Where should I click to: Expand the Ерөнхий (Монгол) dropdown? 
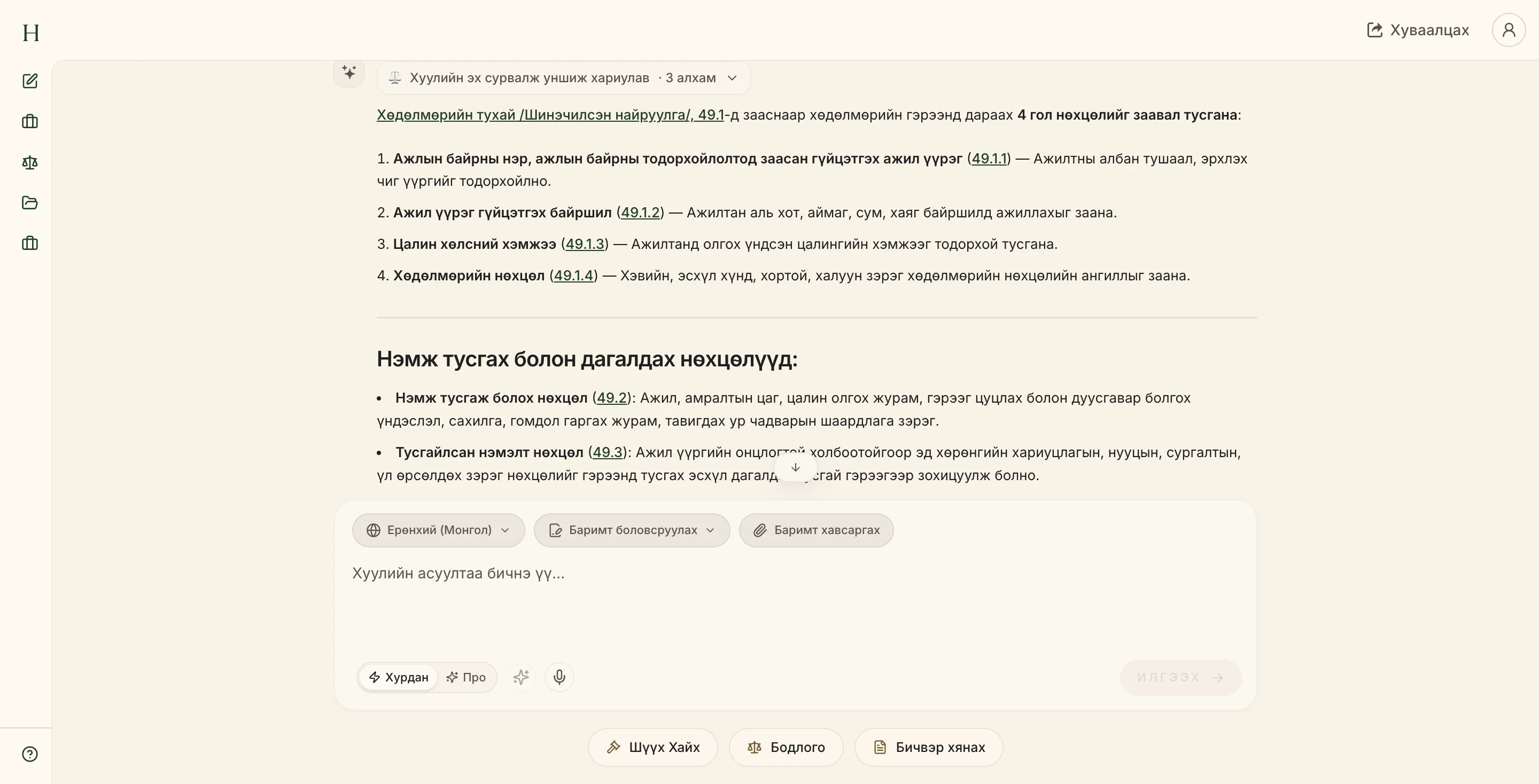point(439,530)
